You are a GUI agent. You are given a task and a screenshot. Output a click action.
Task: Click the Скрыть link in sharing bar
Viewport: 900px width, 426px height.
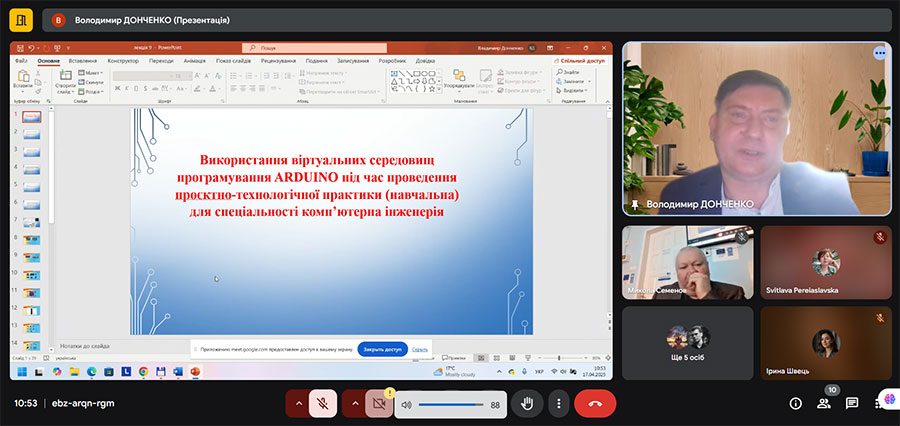420,349
